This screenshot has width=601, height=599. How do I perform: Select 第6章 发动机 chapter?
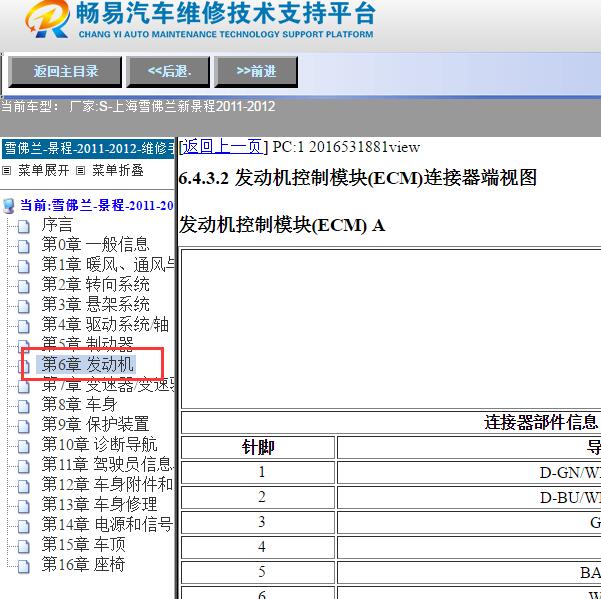87,364
